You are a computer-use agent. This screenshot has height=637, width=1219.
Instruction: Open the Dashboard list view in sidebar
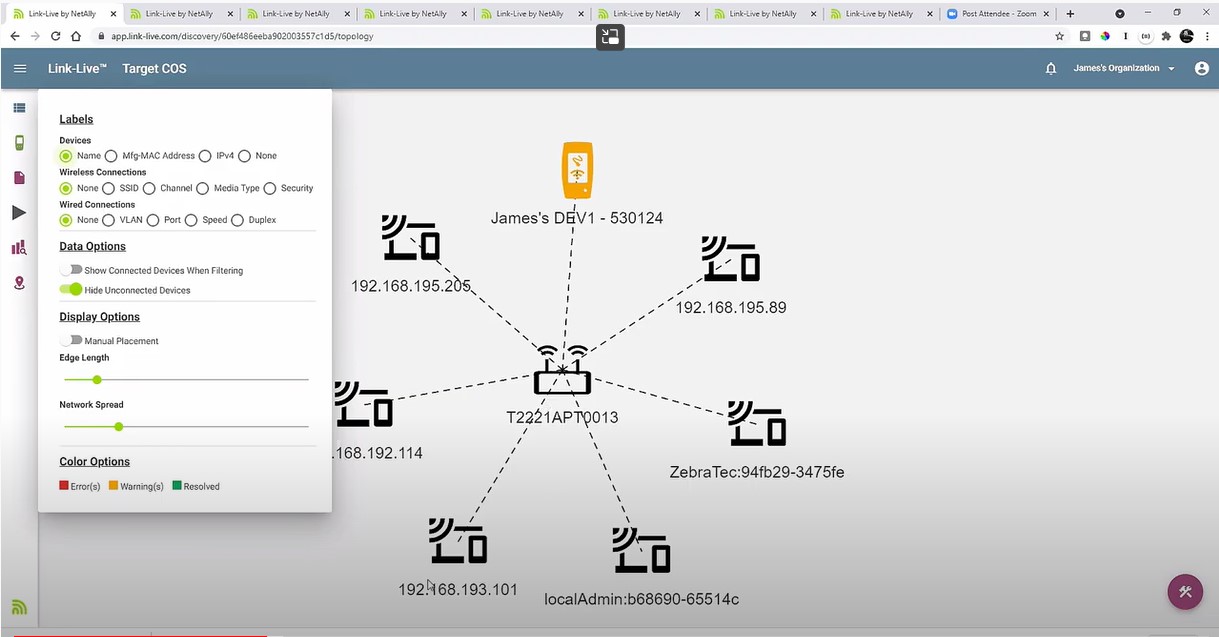tap(19, 107)
